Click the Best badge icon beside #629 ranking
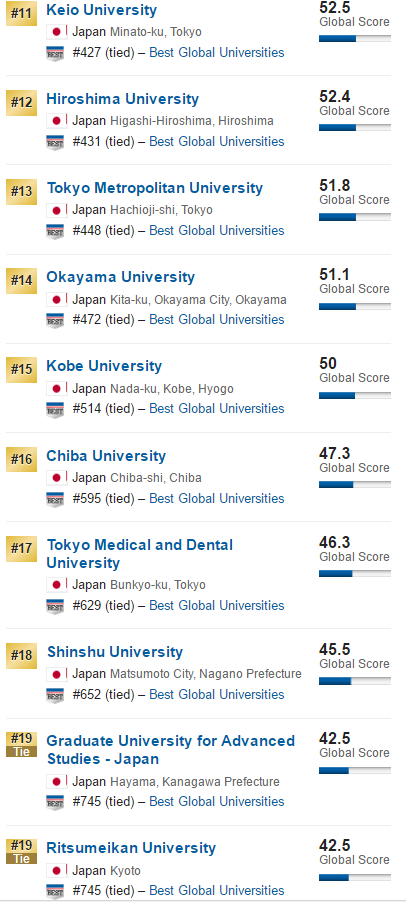This screenshot has height=902, width=406. (x=55, y=606)
